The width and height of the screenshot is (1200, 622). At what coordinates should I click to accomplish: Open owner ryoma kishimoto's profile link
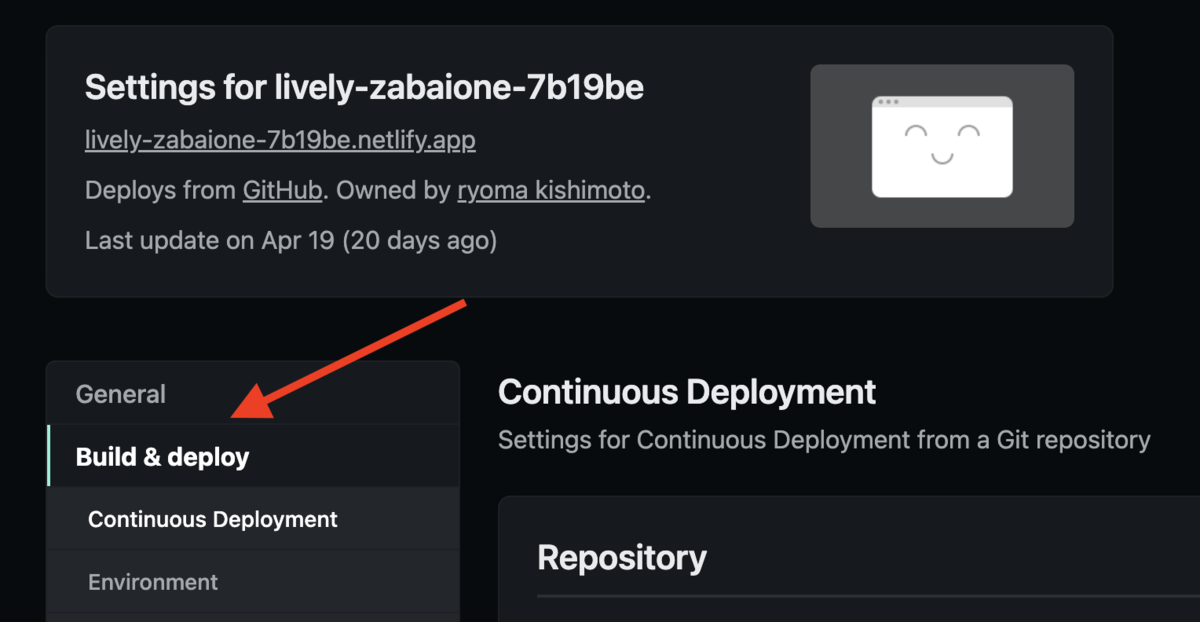tap(551, 190)
